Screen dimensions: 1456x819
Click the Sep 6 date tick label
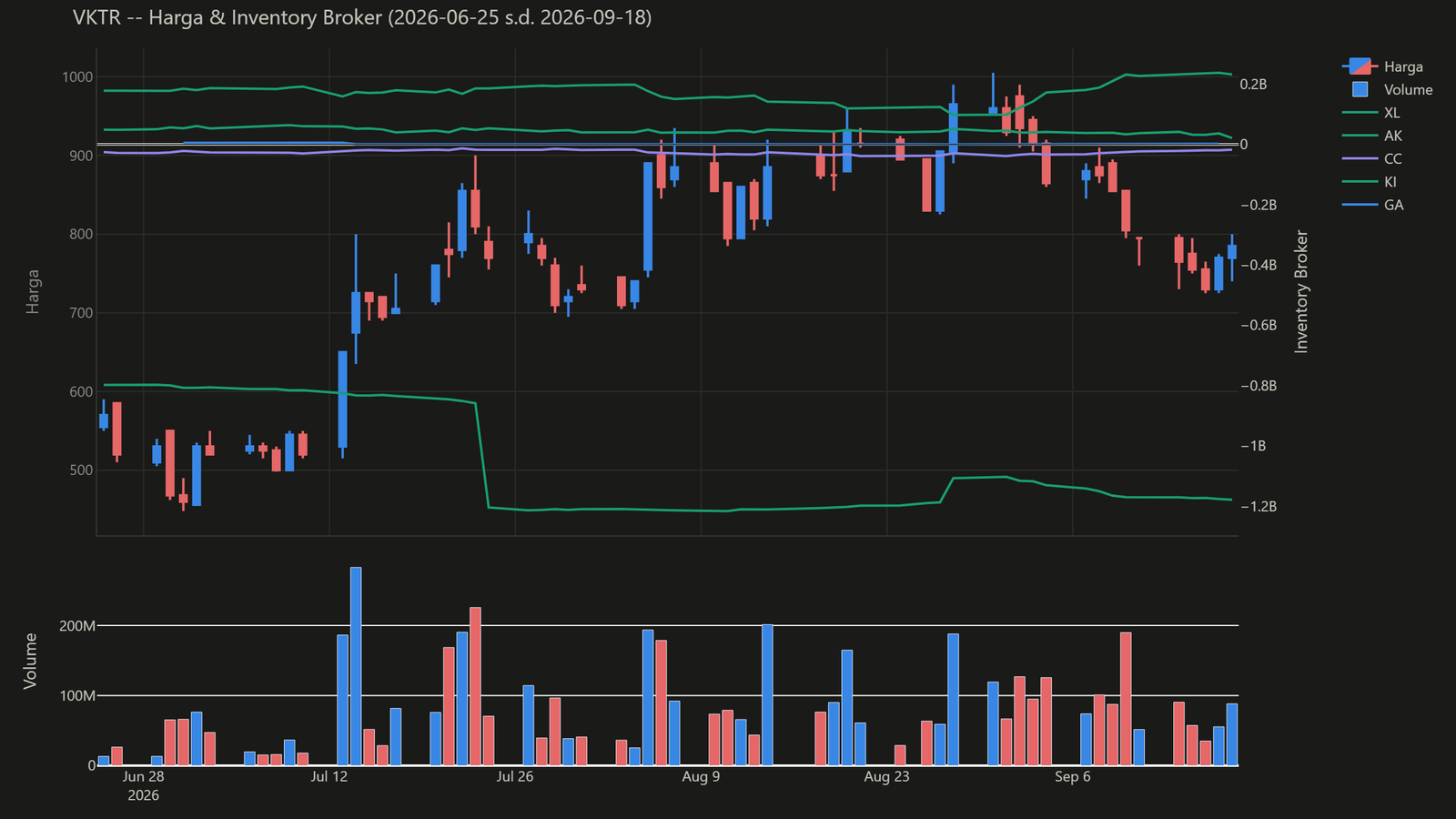tap(1073, 776)
